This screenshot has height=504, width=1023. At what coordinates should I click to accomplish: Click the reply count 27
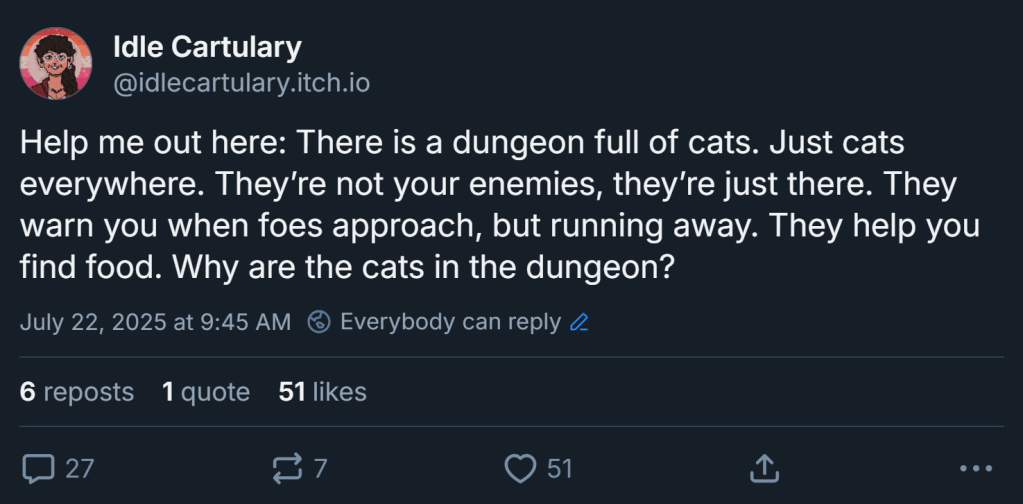80,468
